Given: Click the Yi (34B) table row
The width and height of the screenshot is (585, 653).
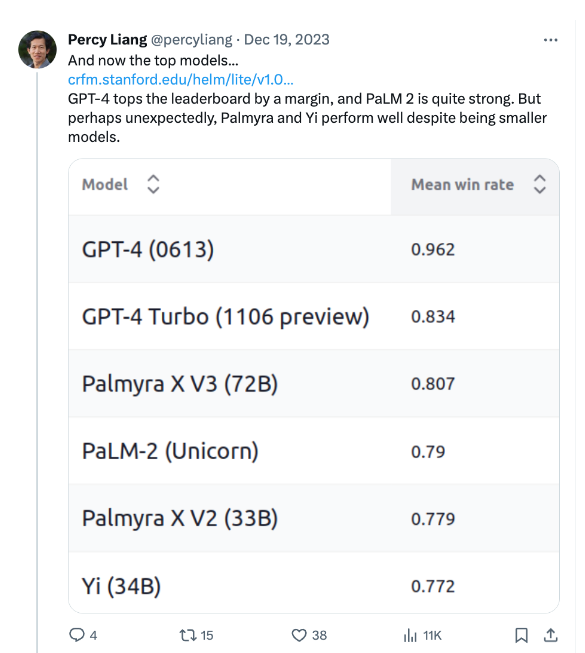Looking at the screenshot, I should click(x=314, y=583).
